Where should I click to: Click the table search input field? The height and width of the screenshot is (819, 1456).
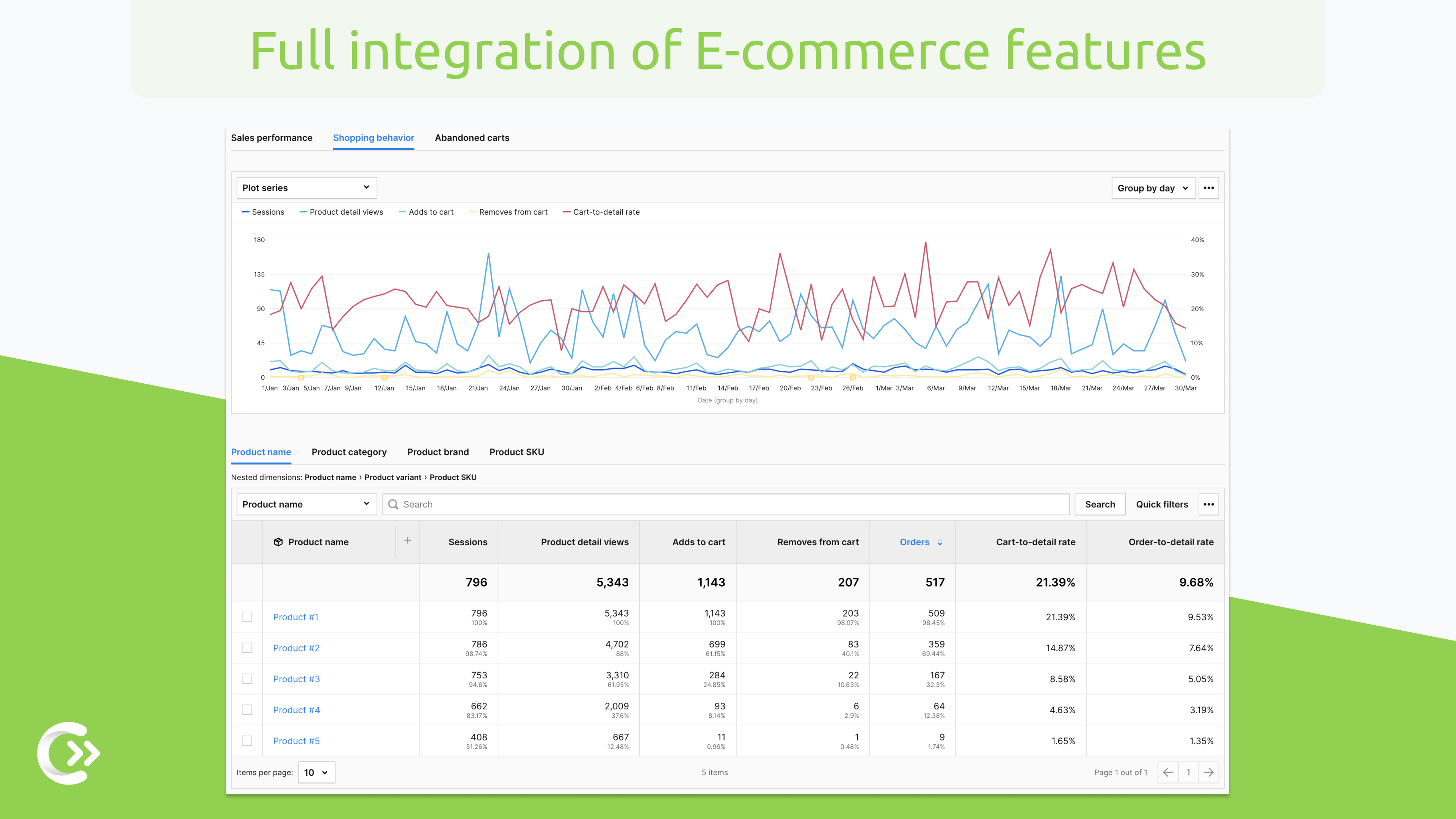tap(726, 504)
